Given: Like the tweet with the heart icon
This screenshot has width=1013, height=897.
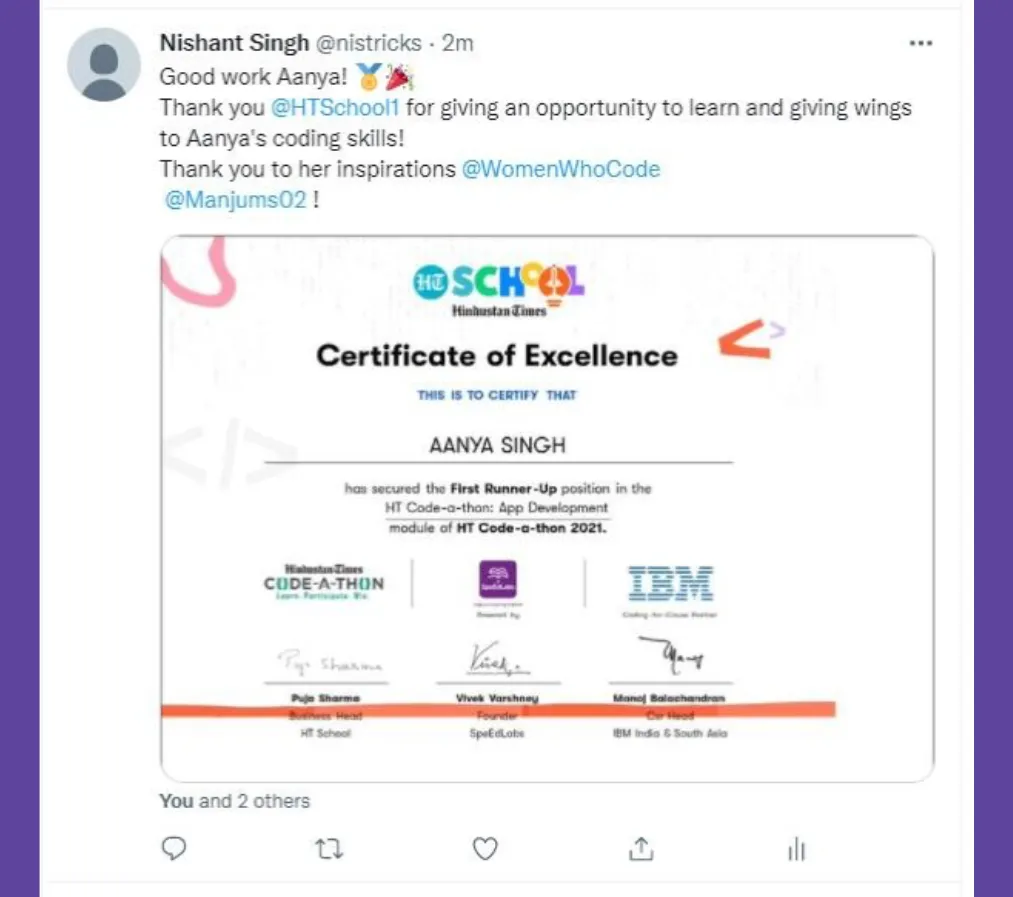Looking at the screenshot, I should point(485,849).
